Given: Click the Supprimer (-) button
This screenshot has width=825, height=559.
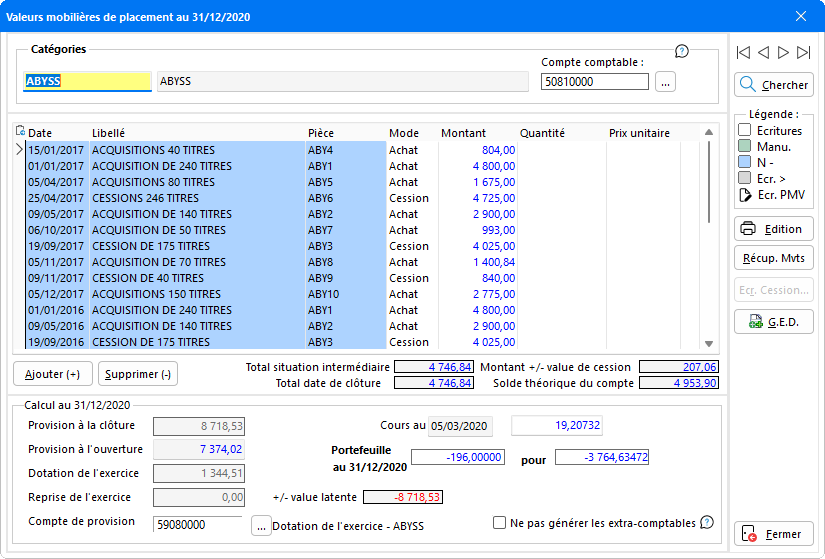Looking at the screenshot, I should click(x=137, y=374).
